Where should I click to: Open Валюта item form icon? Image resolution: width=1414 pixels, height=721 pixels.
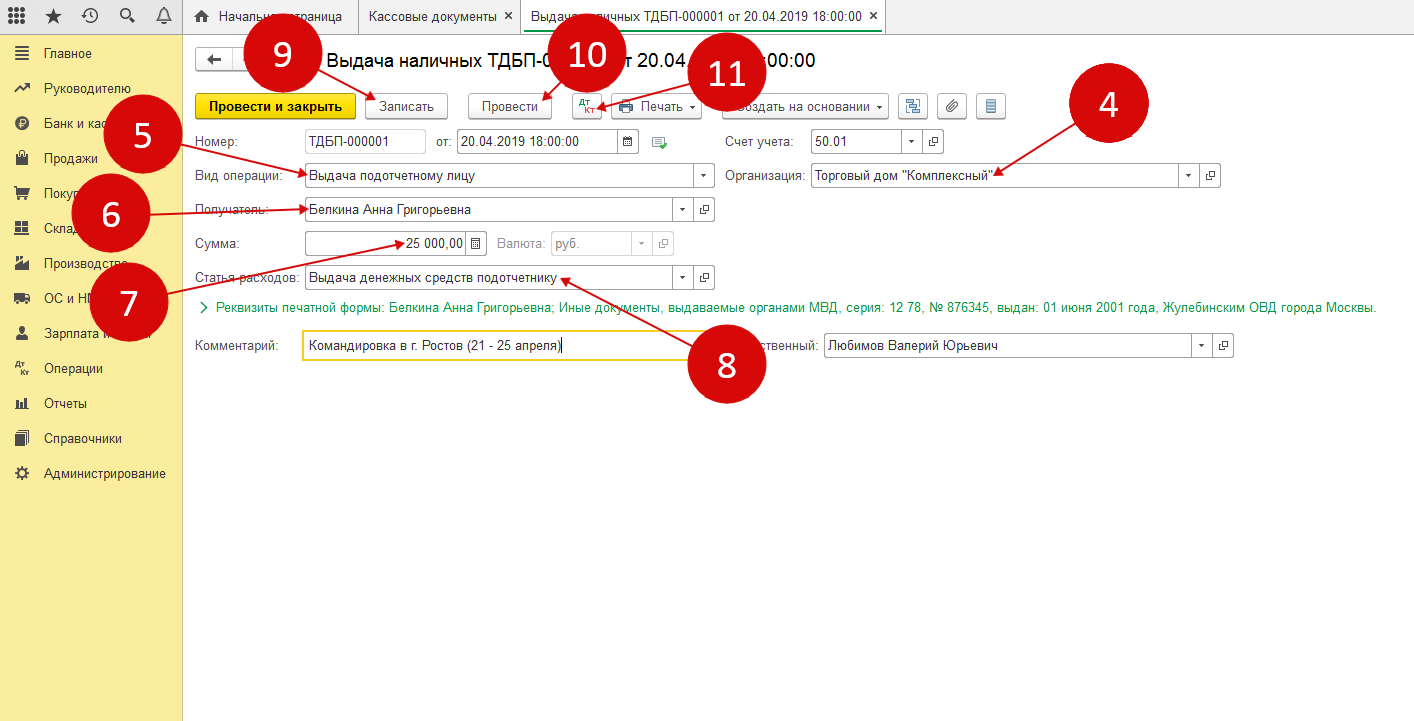(663, 243)
